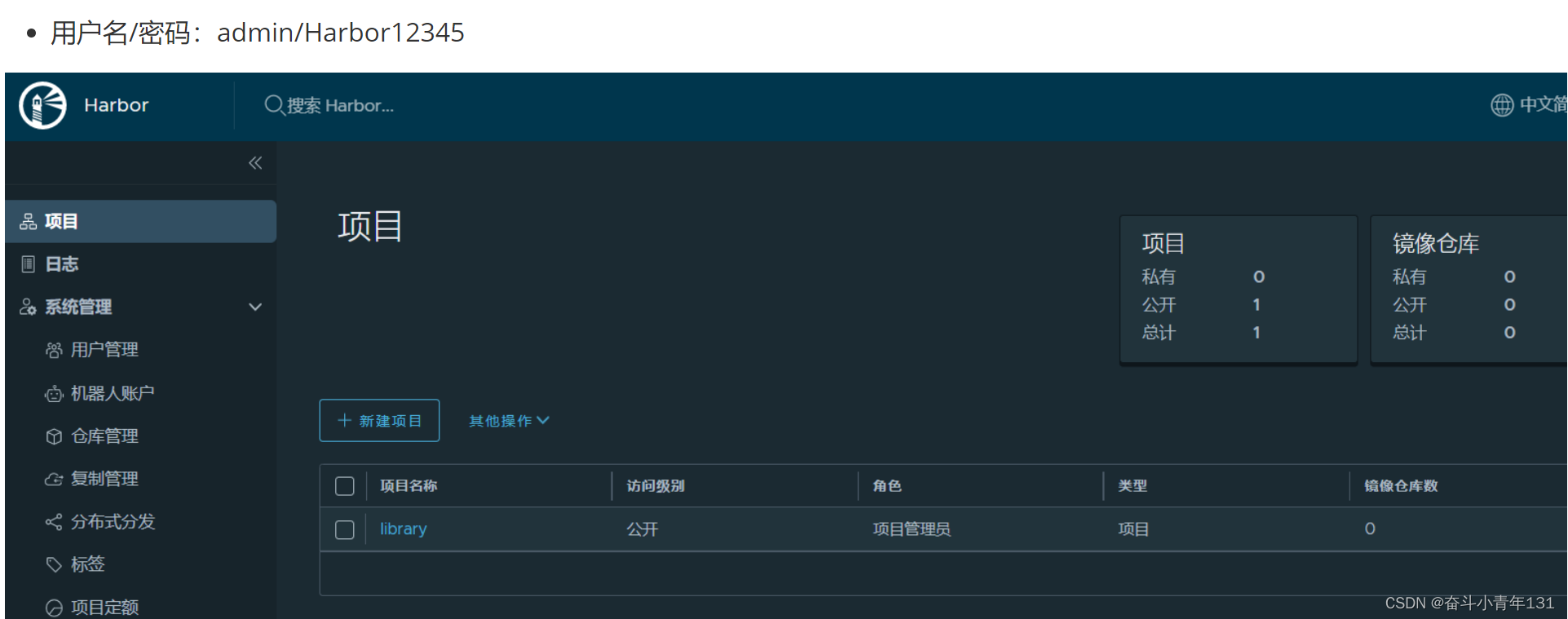Click 项目管理员 role cell

[x=912, y=529]
